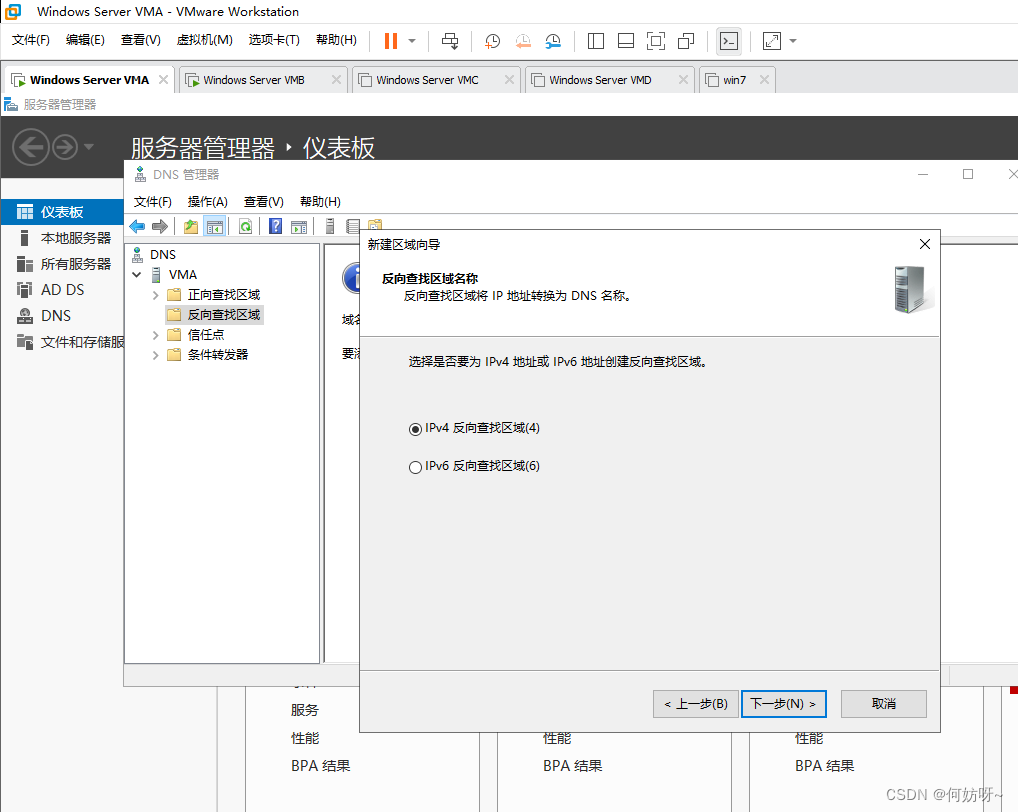Expand the 条件转发器 tree node
Image resolution: width=1018 pixels, height=812 pixels.
pos(155,355)
